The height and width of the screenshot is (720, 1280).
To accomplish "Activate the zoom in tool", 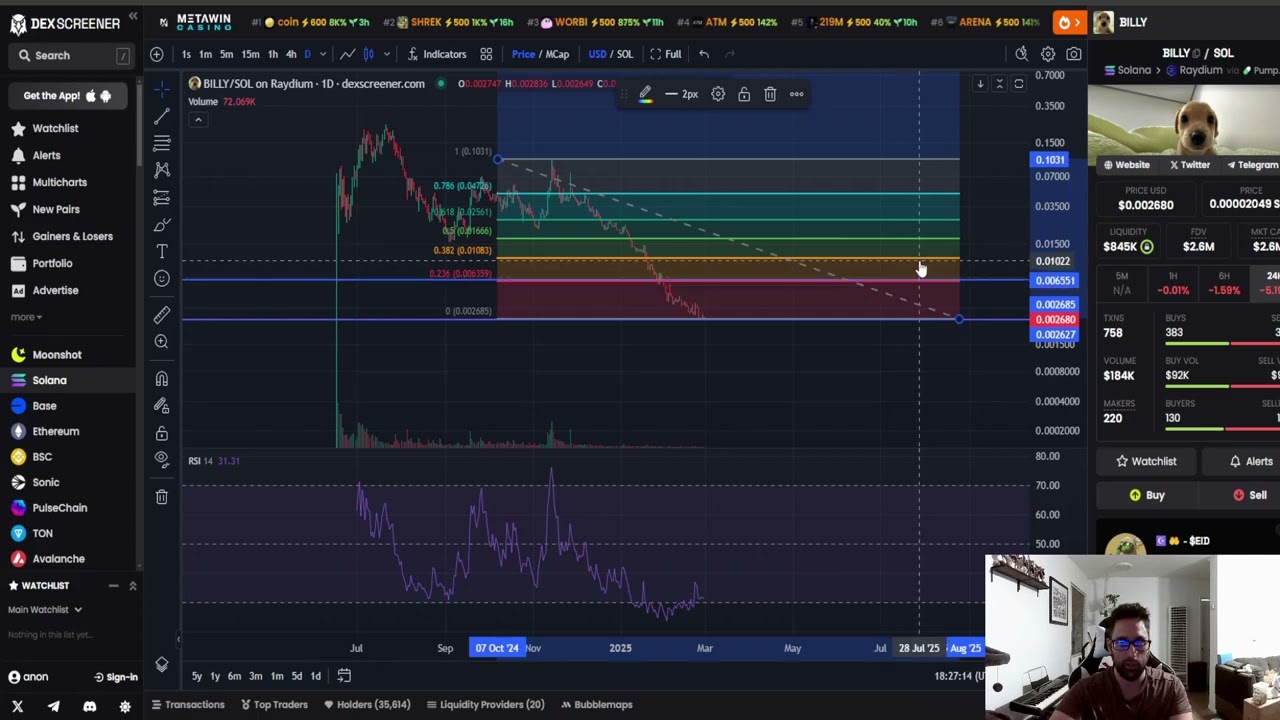I will pyautogui.click(x=162, y=342).
